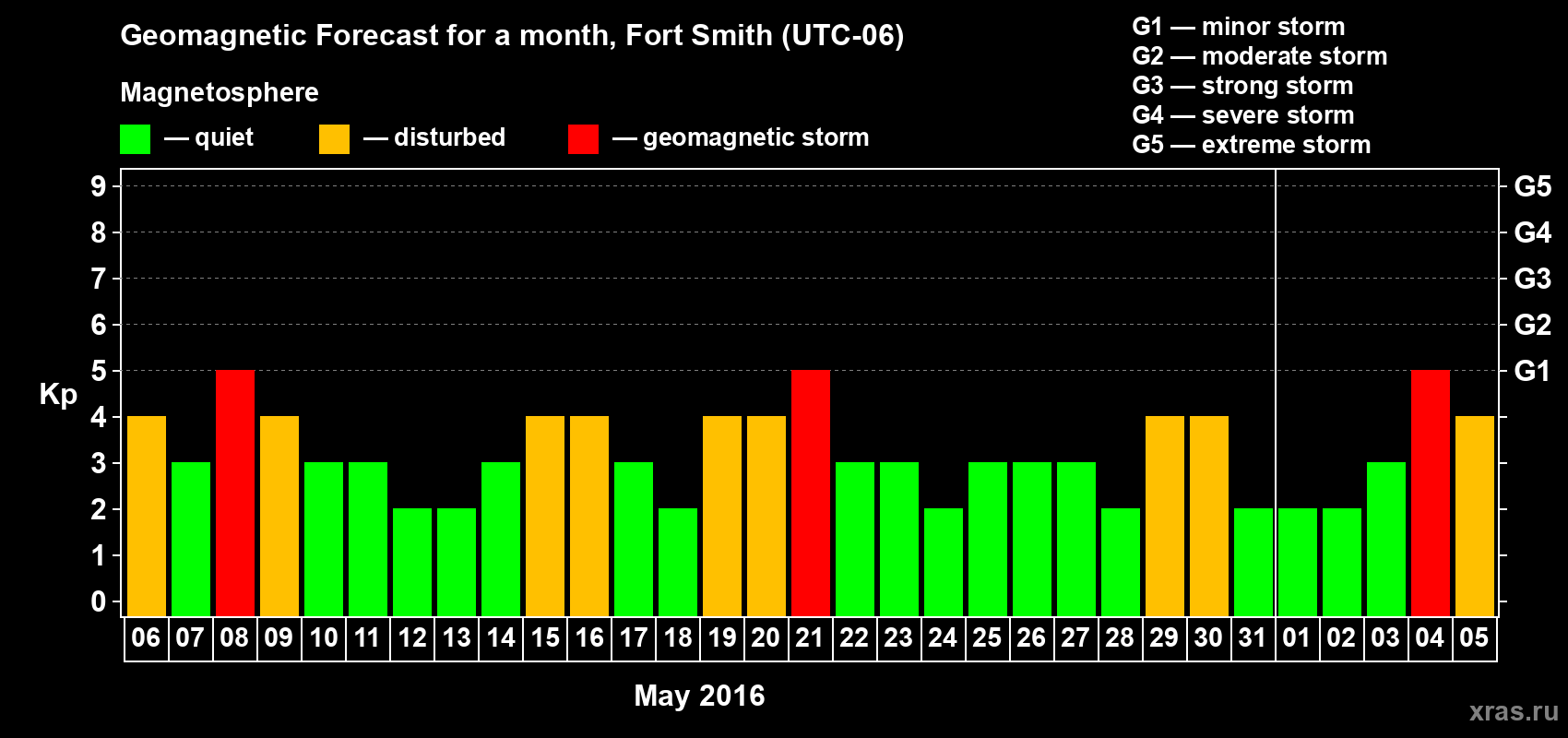Click the Kp axis value '0'
This screenshot has width=1568, height=738.
point(99,601)
